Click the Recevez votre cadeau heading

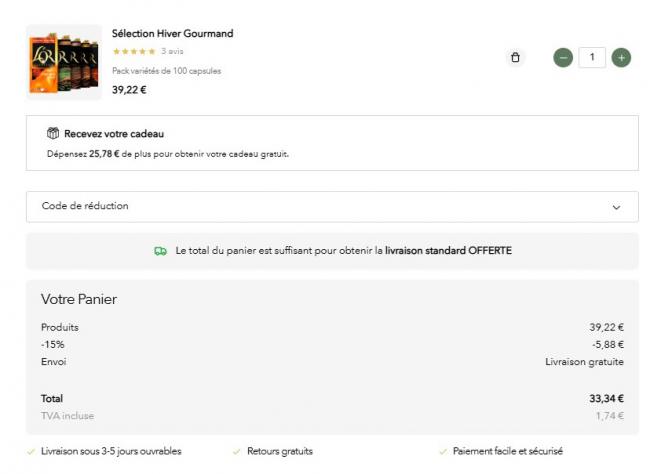(x=114, y=133)
